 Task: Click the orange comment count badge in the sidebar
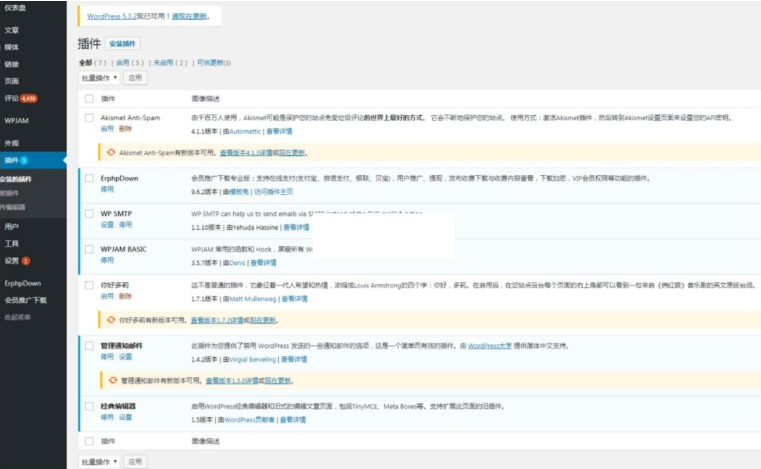[29, 99]
